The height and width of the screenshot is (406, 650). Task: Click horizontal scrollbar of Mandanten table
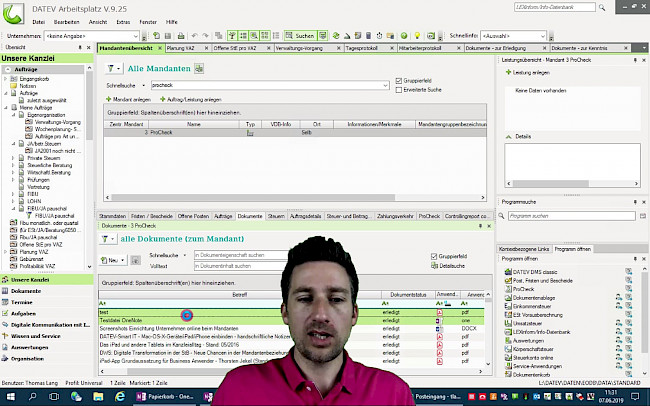[x=253, y=198]
